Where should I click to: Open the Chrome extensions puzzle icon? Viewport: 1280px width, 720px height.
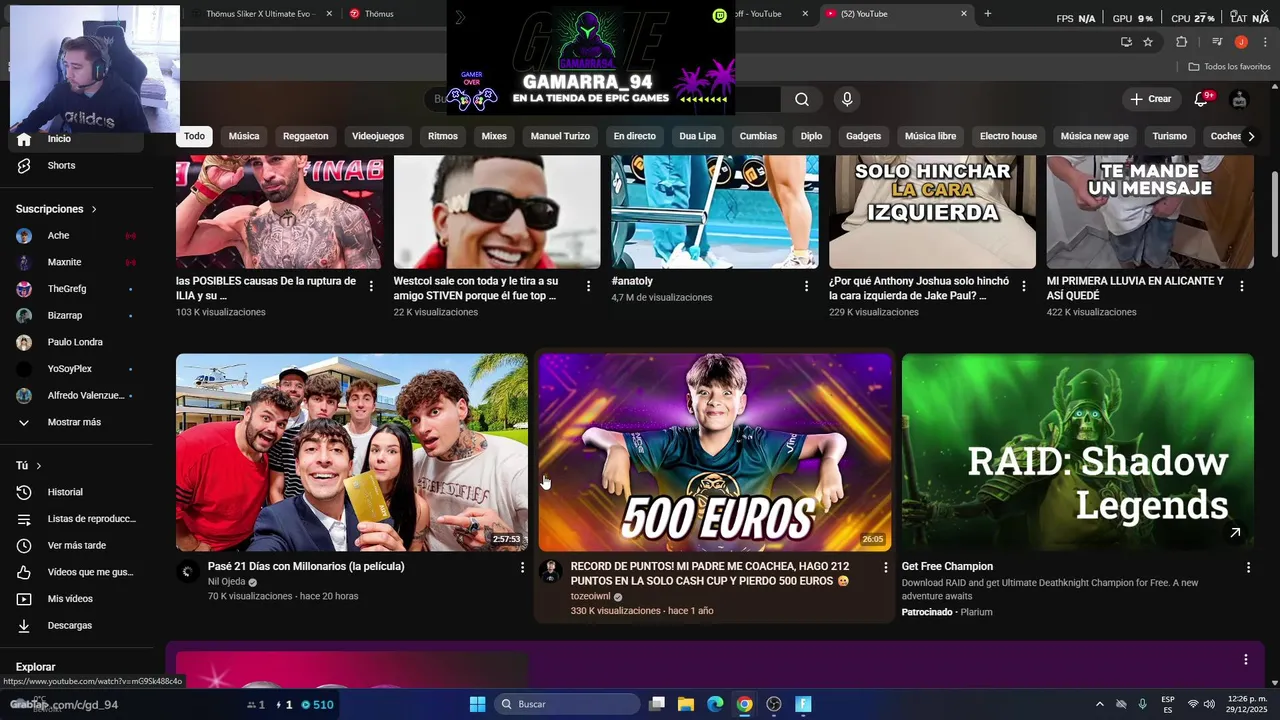coord(1181,42)
